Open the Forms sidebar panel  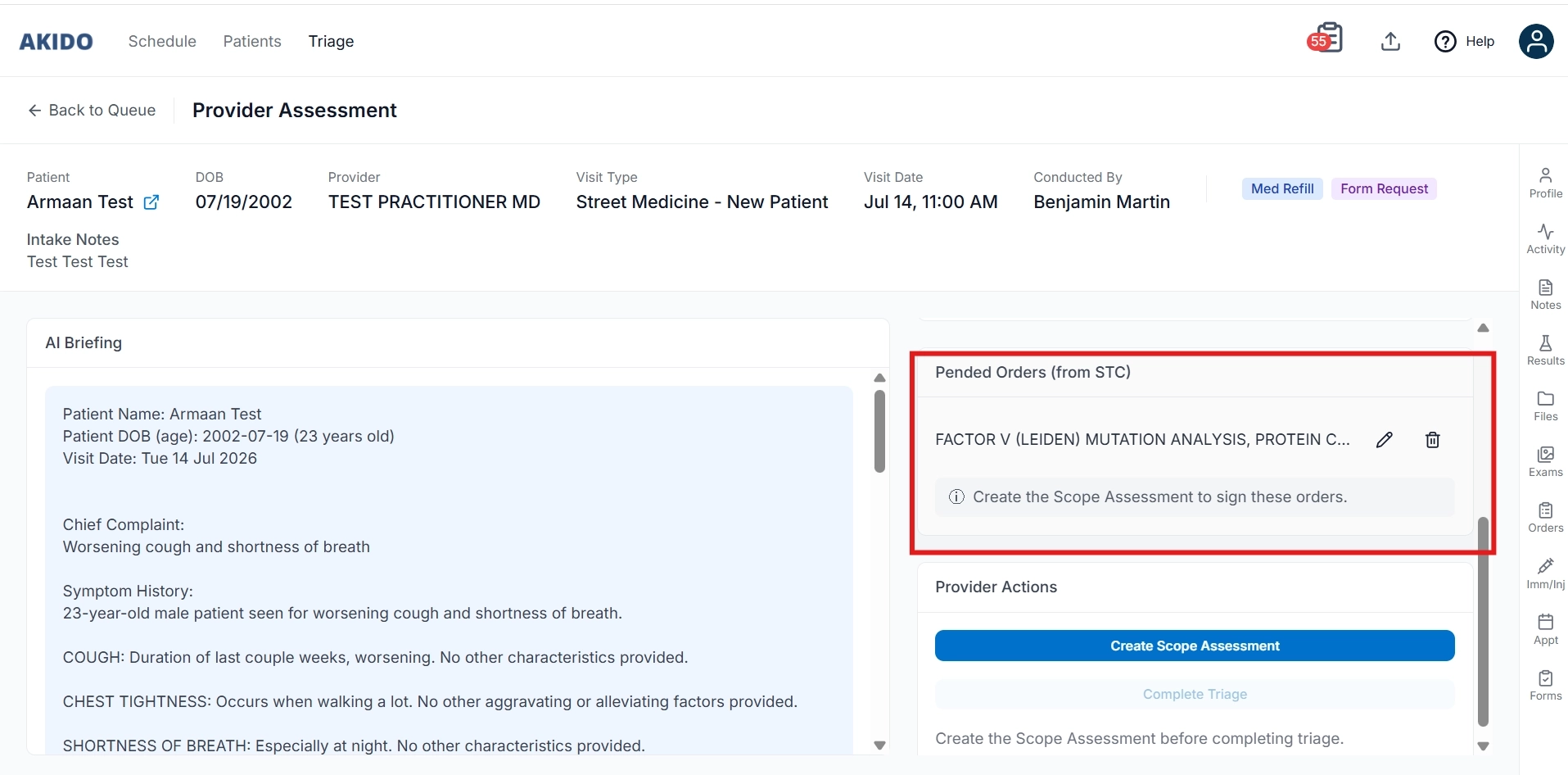click(1545, 686)
